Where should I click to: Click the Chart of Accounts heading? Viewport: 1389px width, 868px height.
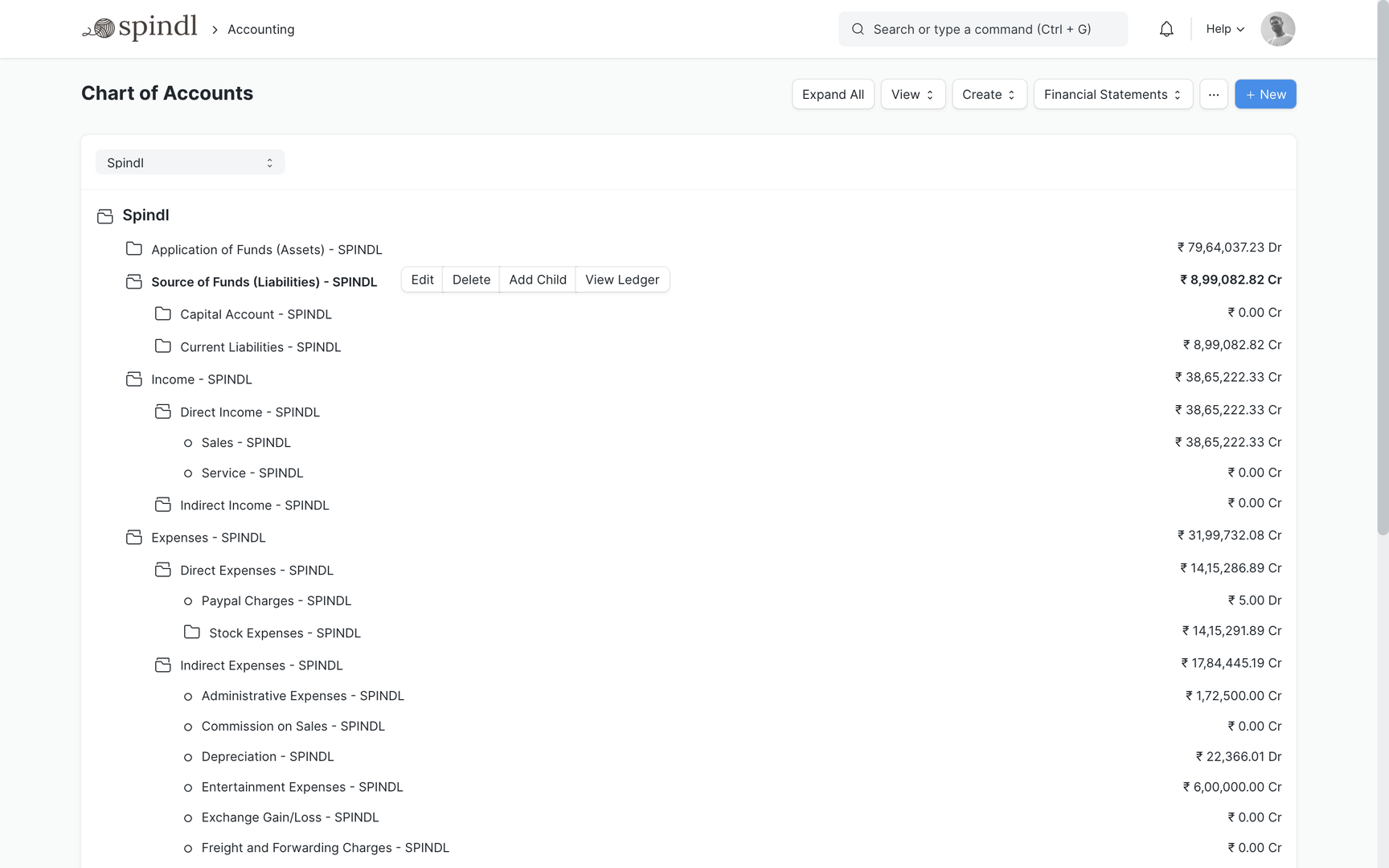tap(167, 93)
